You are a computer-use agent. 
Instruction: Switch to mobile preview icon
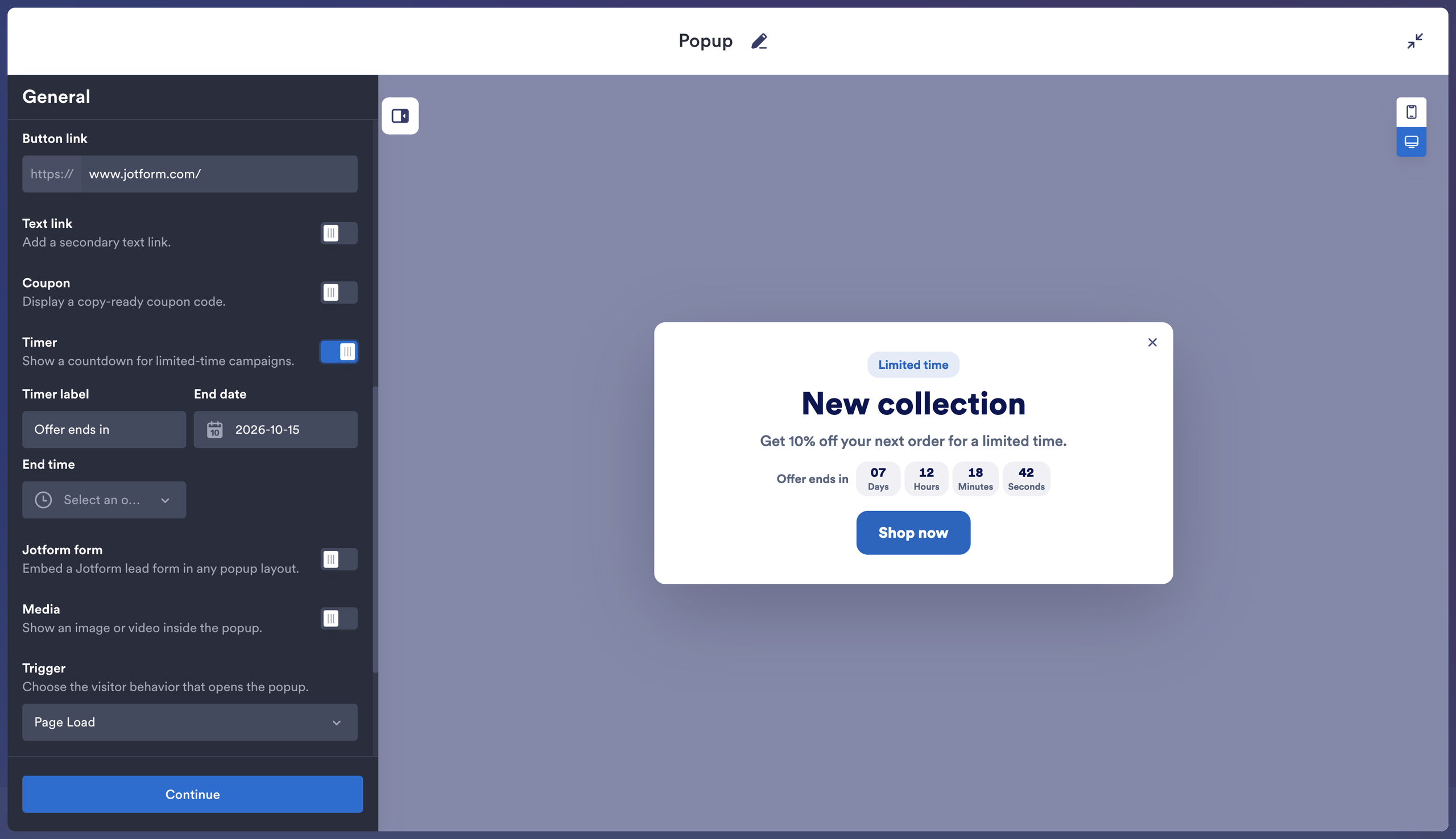pyautogui.click(x=1411, y=112)
